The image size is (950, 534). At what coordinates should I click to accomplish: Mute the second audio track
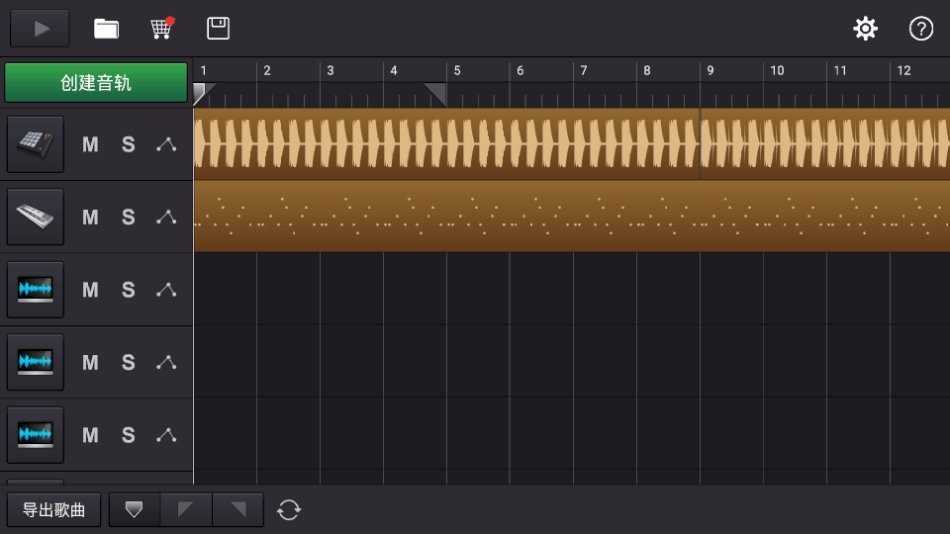[x=90, y=362]
